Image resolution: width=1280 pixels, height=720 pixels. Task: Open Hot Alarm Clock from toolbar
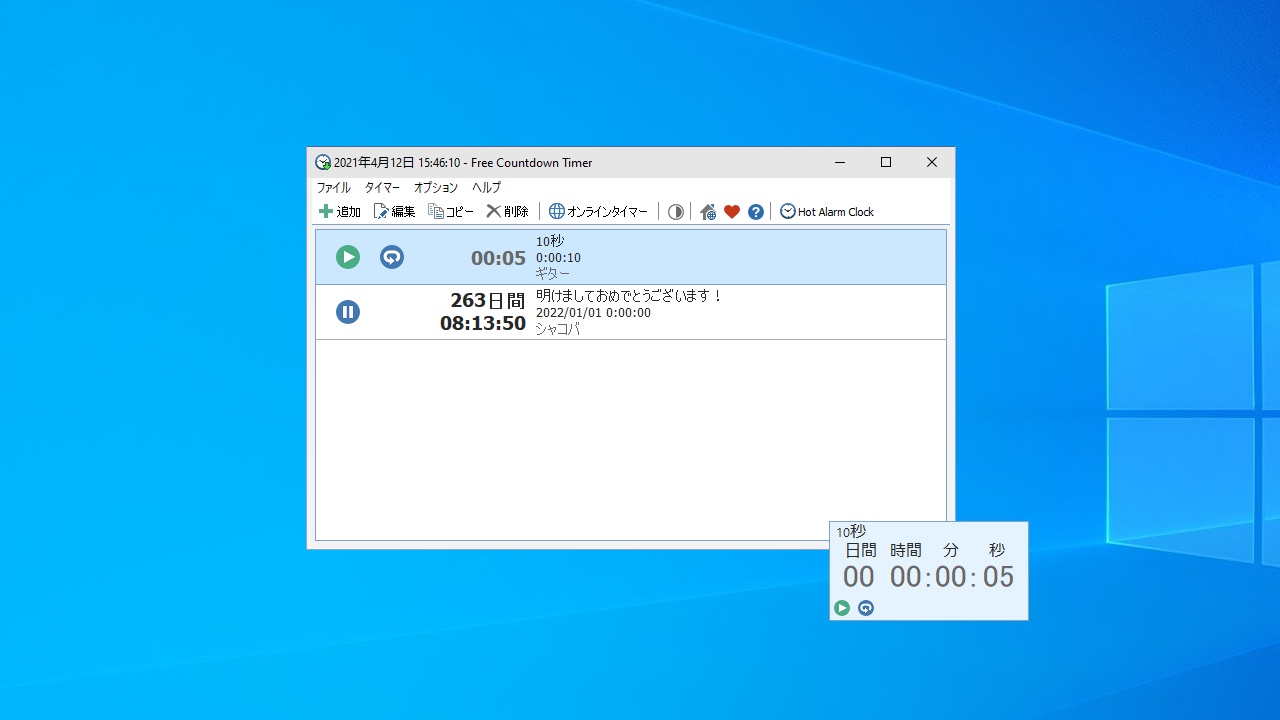point(827,212)
